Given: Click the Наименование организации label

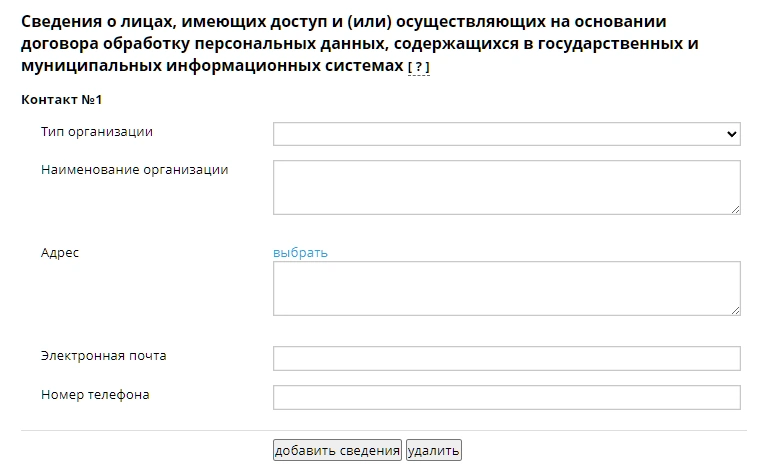Looking at the screenshot, I should click(x=134, y=170).
